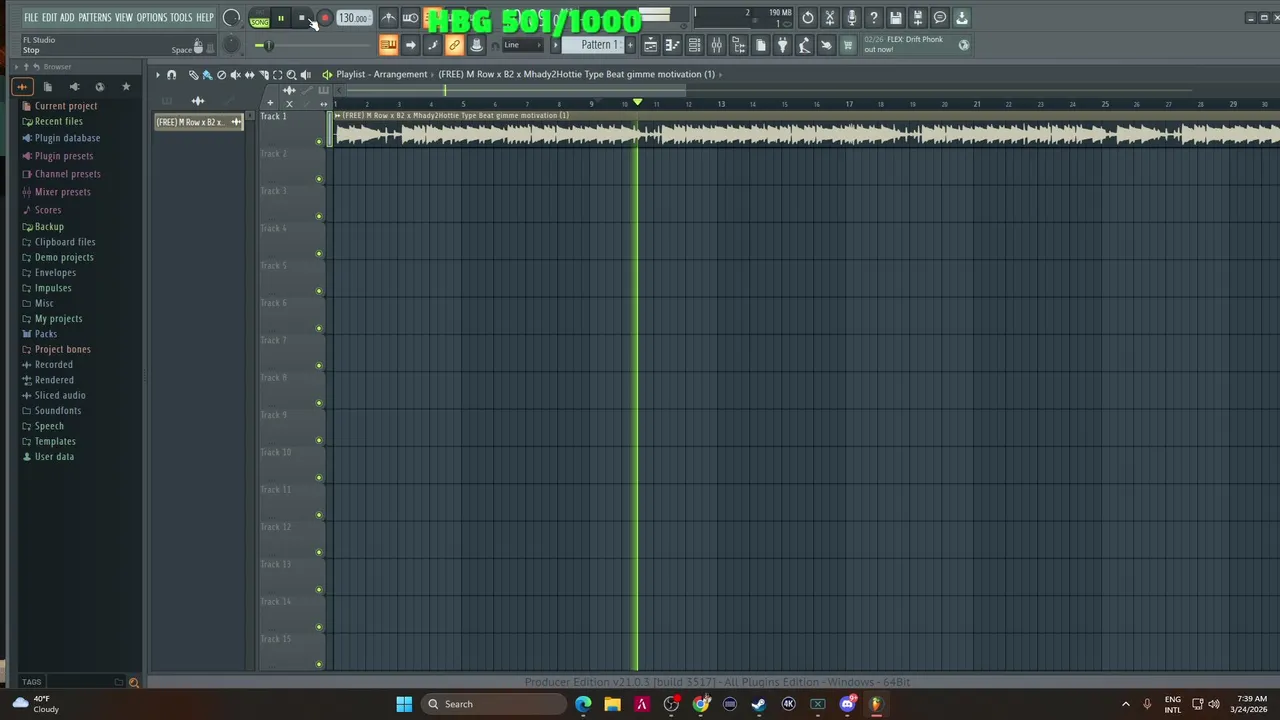
Task: Mute Track 5 green LED
Action: coord(319,291)
